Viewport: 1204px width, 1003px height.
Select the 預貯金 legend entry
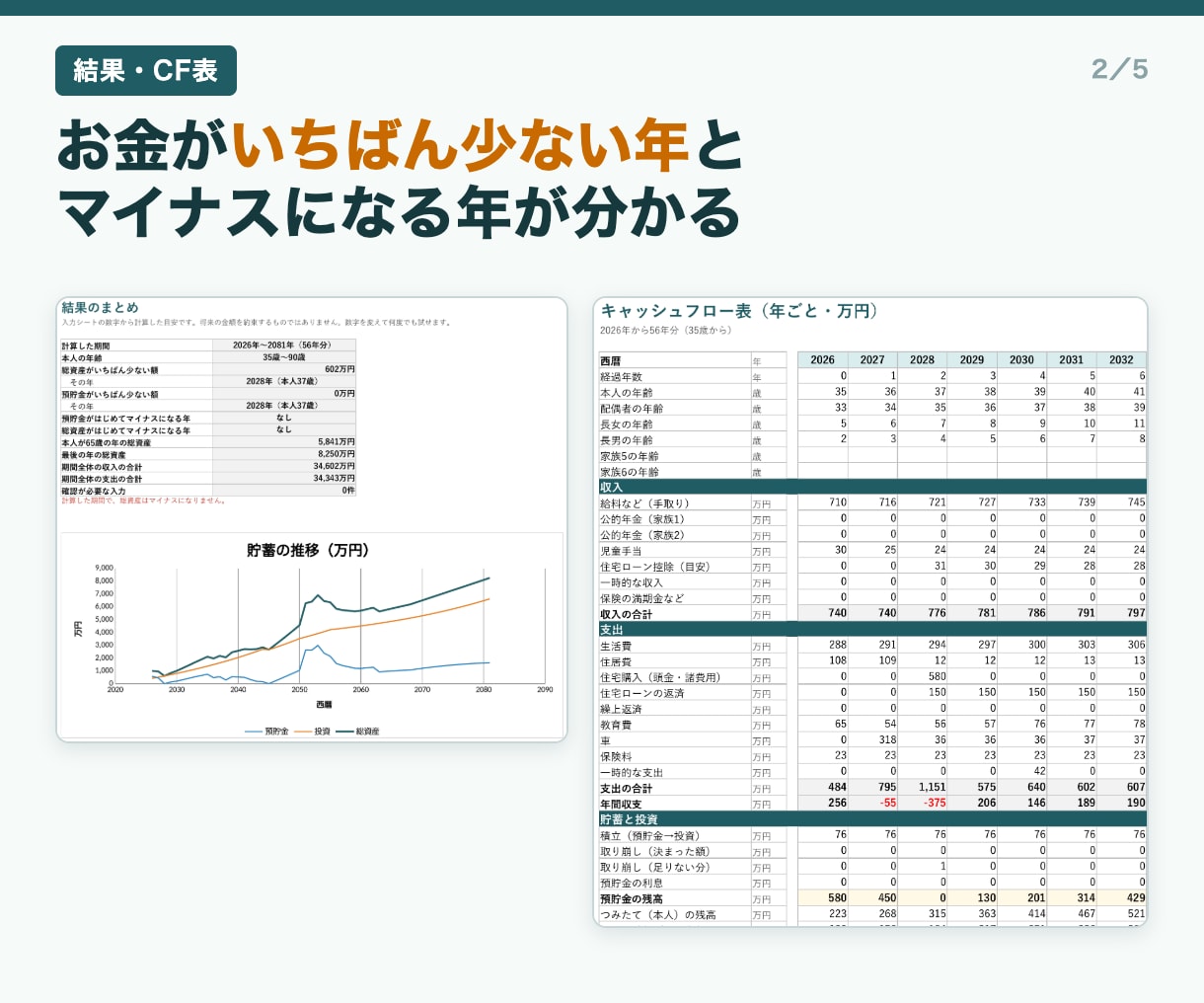[x=266, y=732]
